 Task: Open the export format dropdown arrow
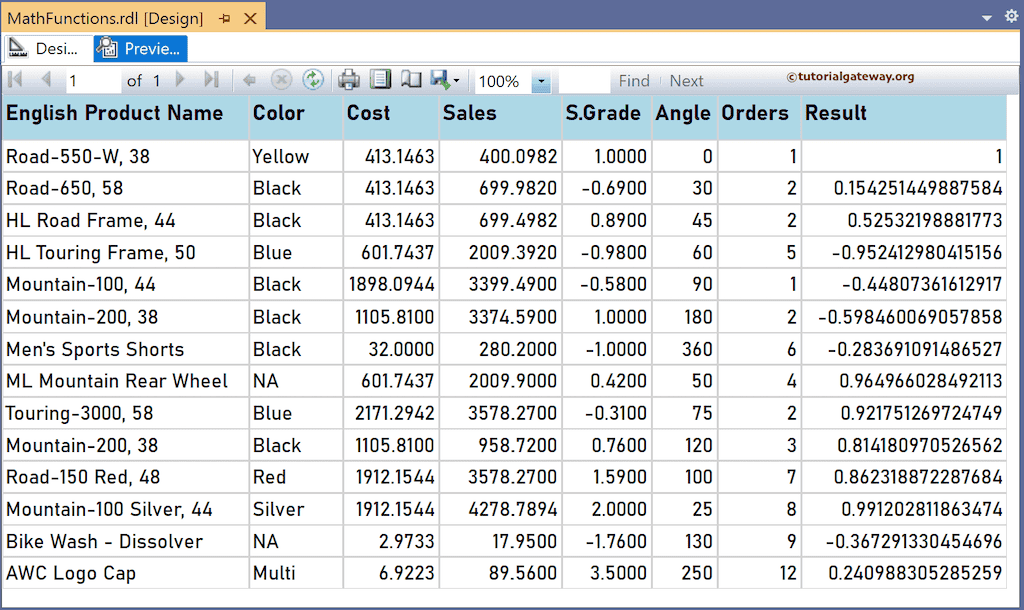pos(458,80)
